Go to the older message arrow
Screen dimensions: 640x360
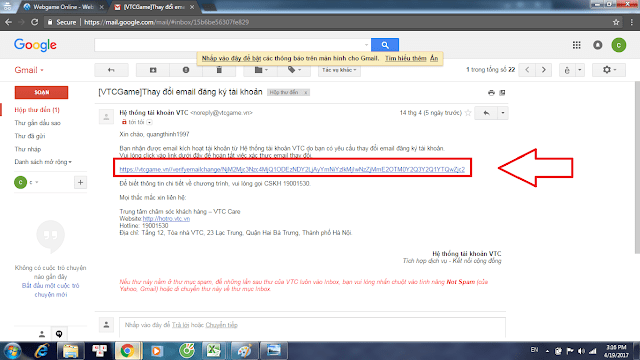544,70
